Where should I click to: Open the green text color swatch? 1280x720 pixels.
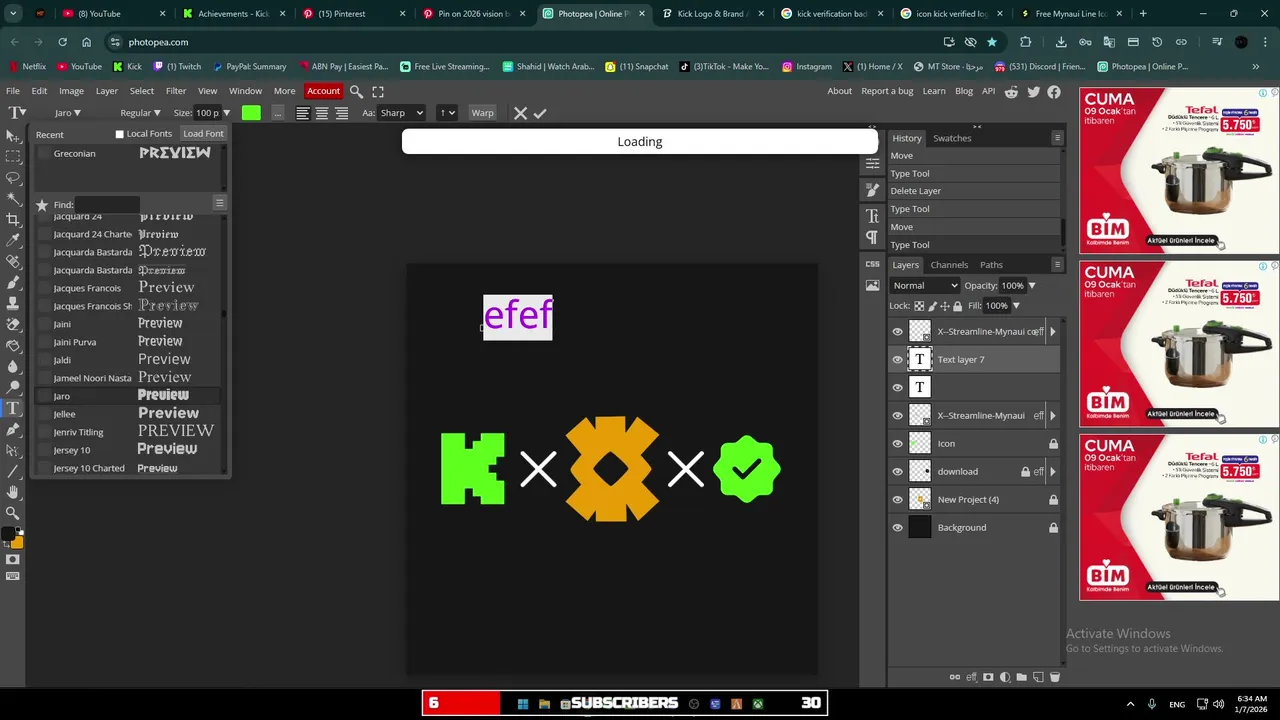(x=251, y=113)
